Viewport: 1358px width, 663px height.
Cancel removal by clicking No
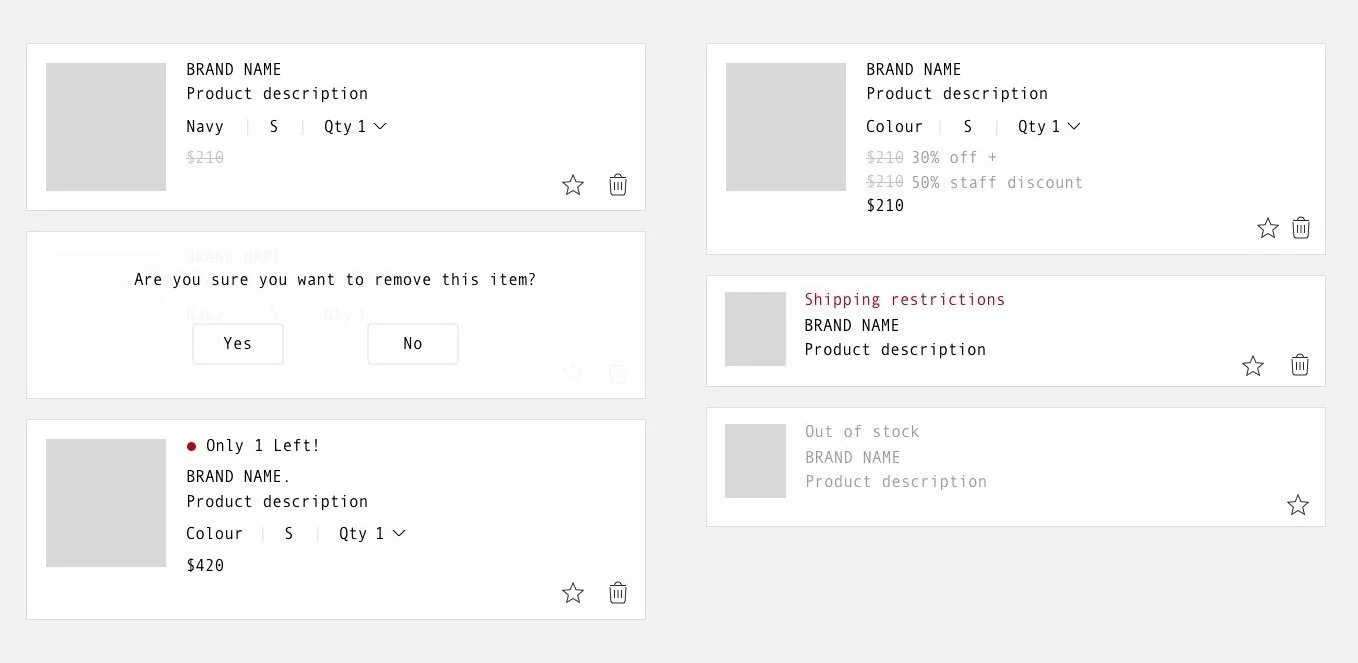coord(413,344)
